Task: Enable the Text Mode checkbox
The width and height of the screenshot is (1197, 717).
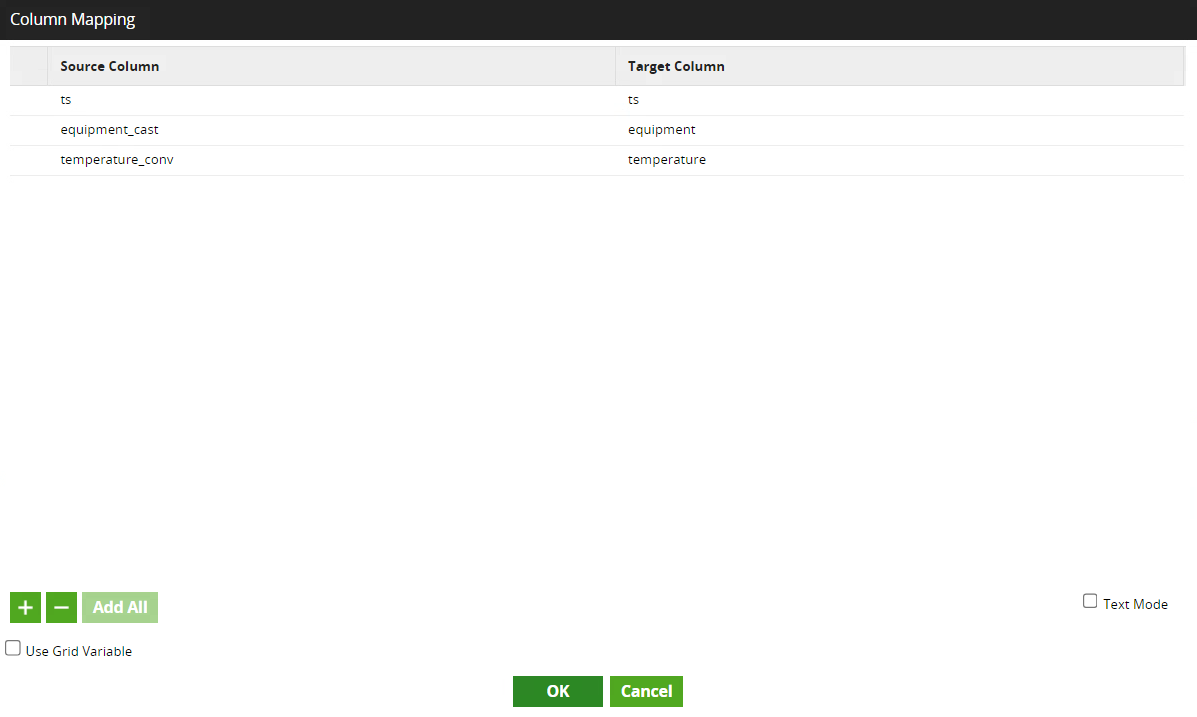Action: (x=1090, y=601)
